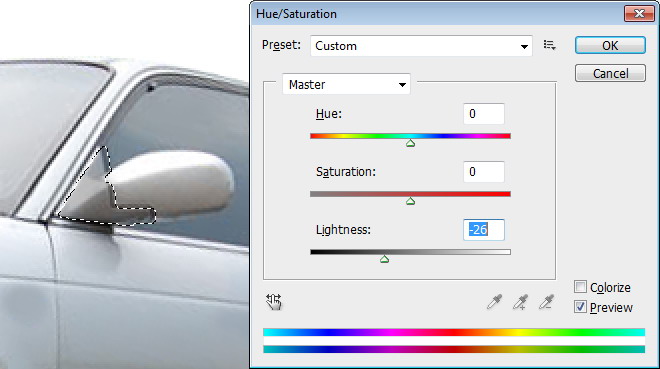Select the eyedropper tool
Image resolution: width=660 pixels, height=369 pixels.
[494, 302]
